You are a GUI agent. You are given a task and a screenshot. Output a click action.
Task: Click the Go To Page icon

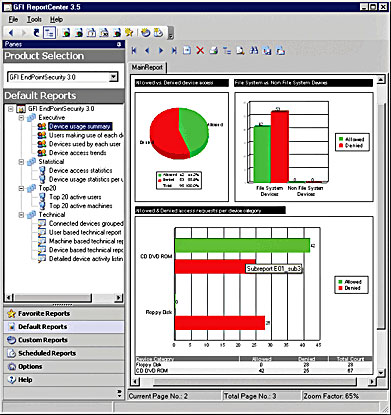click(x=187, y=51)
